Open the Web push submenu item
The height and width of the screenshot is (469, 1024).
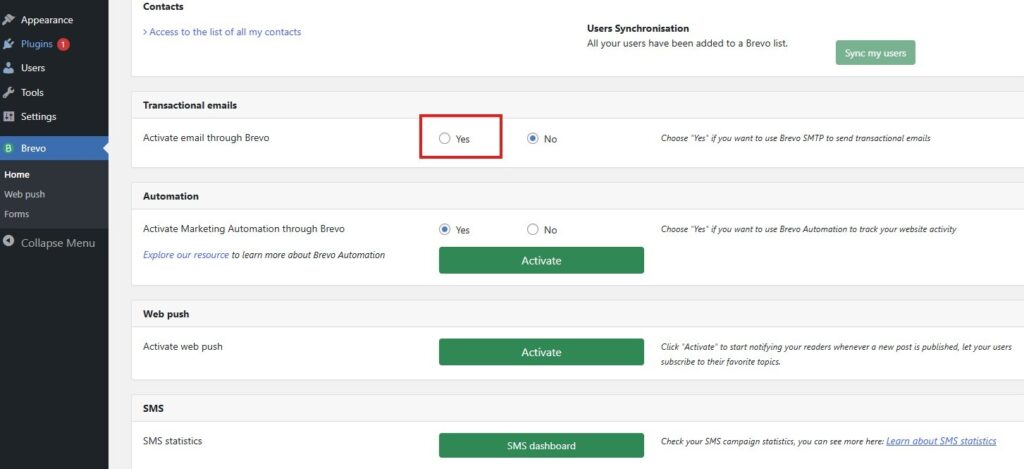(25, 194)
